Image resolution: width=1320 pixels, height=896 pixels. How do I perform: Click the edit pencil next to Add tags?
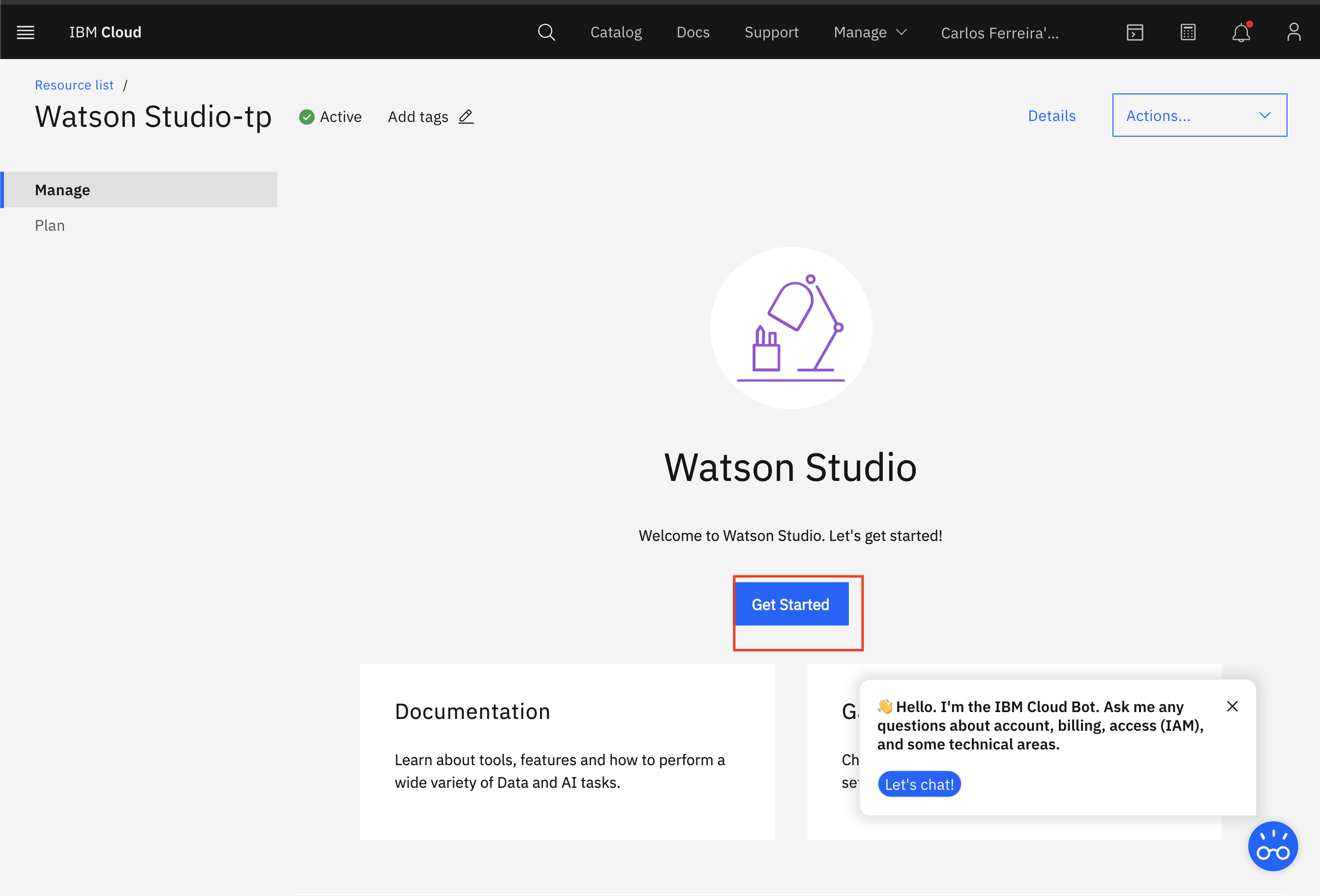click(466, 117)
